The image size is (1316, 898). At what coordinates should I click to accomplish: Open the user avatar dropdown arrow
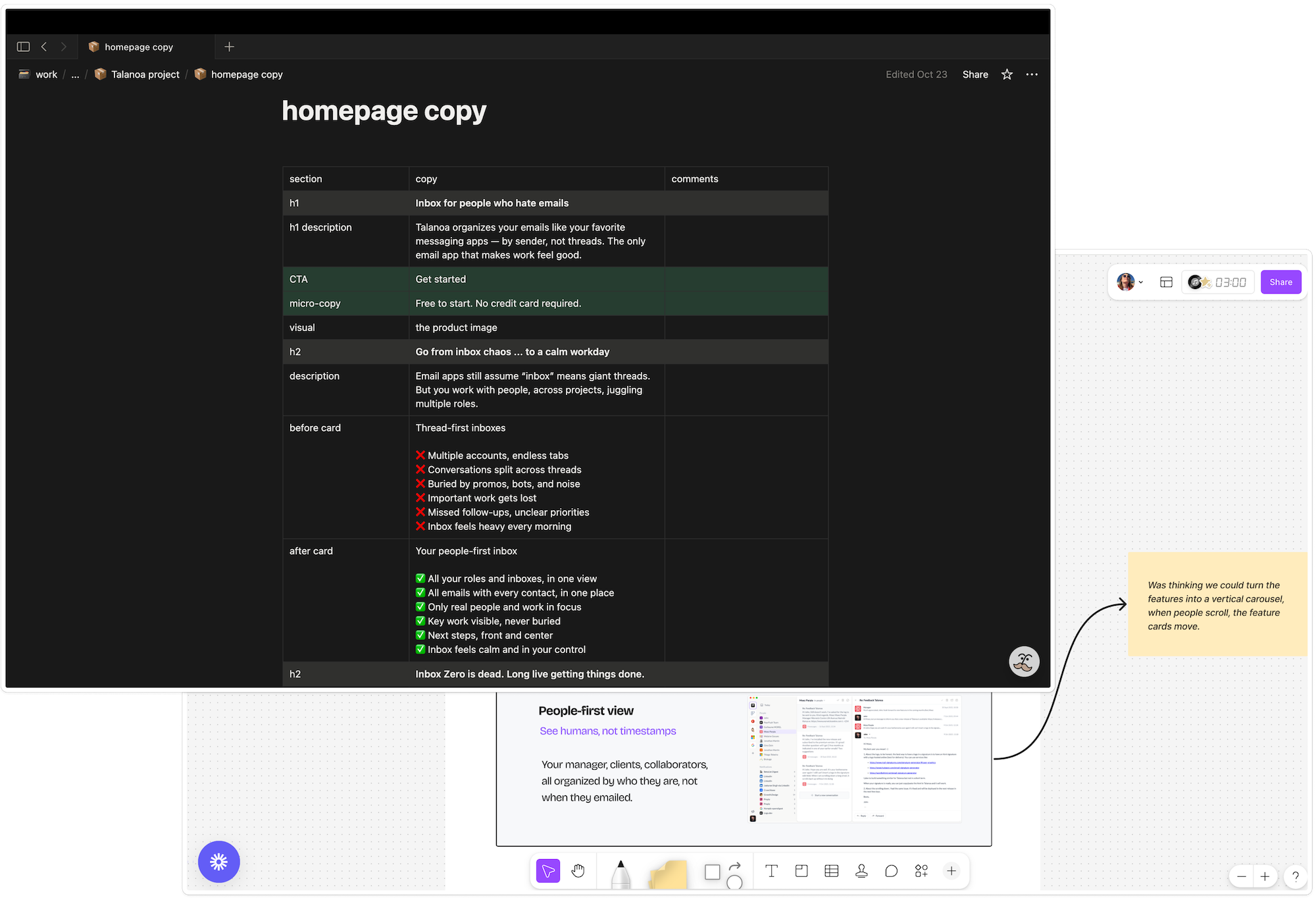pos(1141,282)
